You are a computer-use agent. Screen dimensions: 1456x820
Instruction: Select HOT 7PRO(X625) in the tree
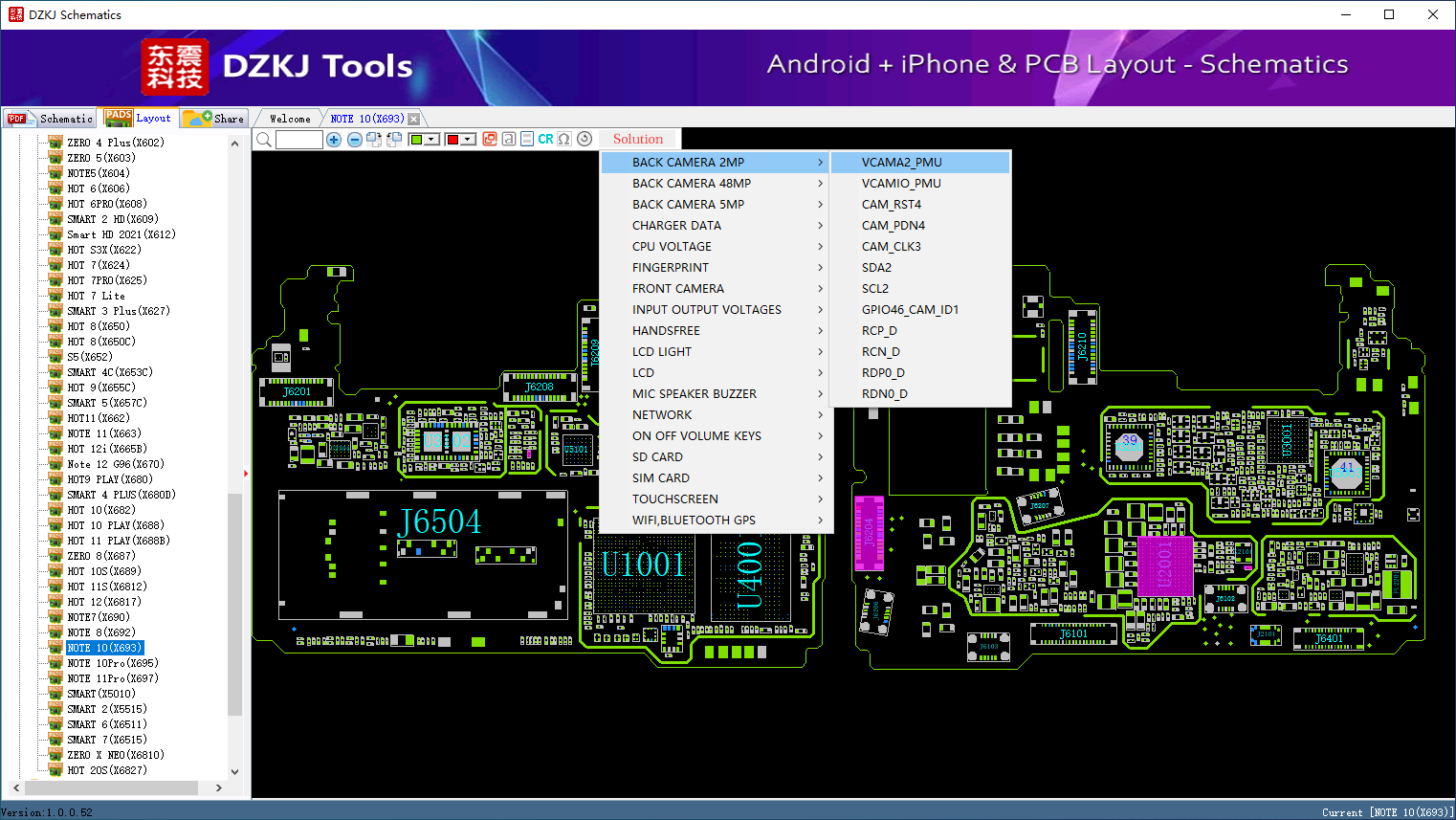pos(107,280)
